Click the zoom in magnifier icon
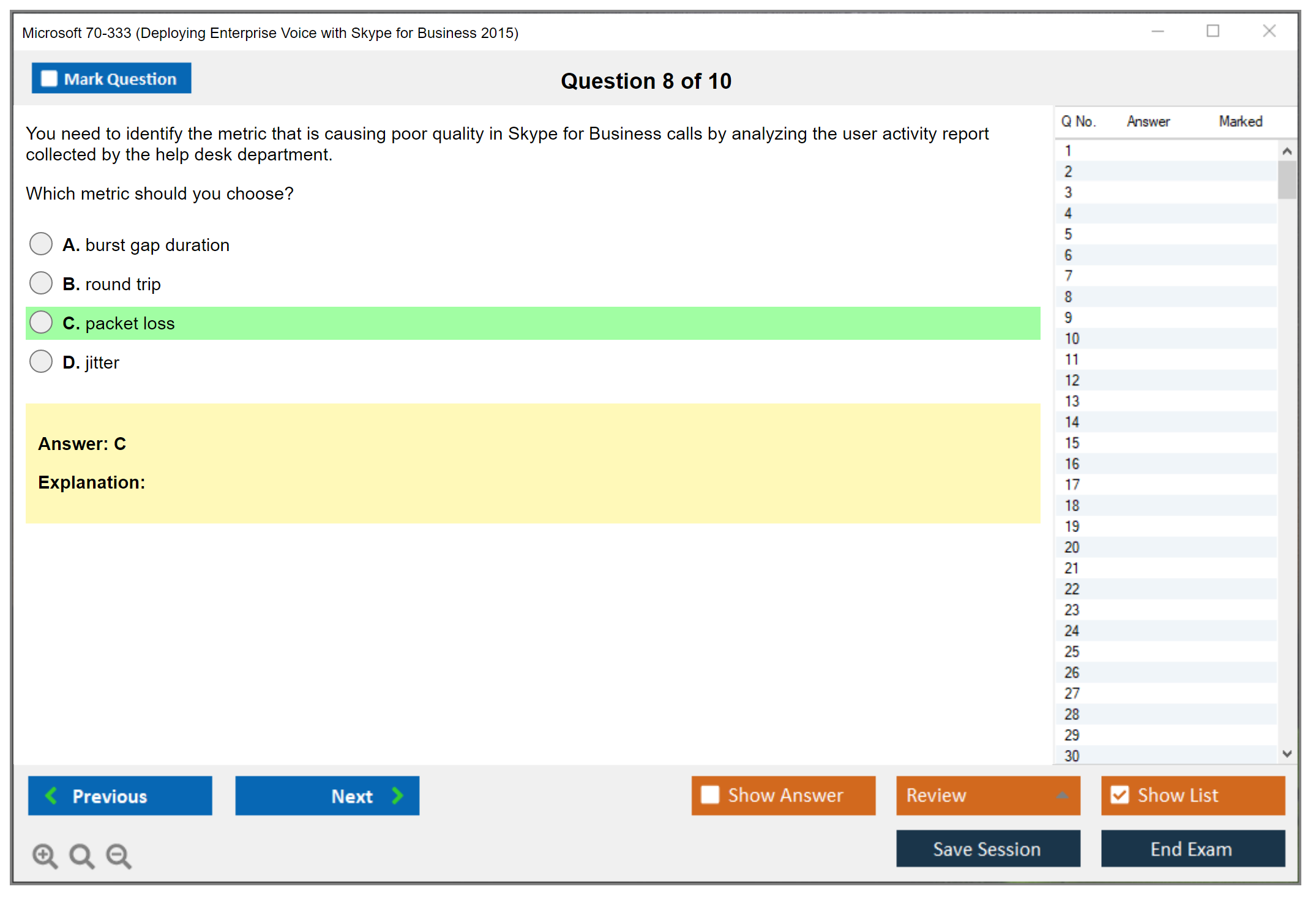Viewport: 1316px width, 900px height. point(45,855)
